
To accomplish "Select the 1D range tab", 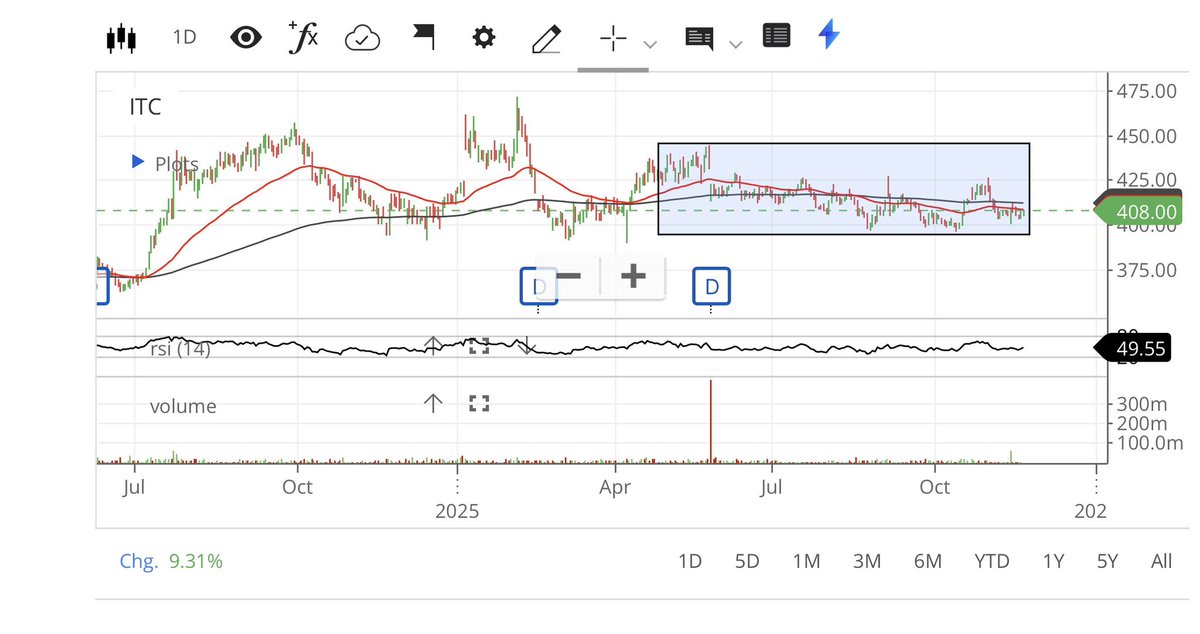I will pyautogui.click(x=690, y=561).
